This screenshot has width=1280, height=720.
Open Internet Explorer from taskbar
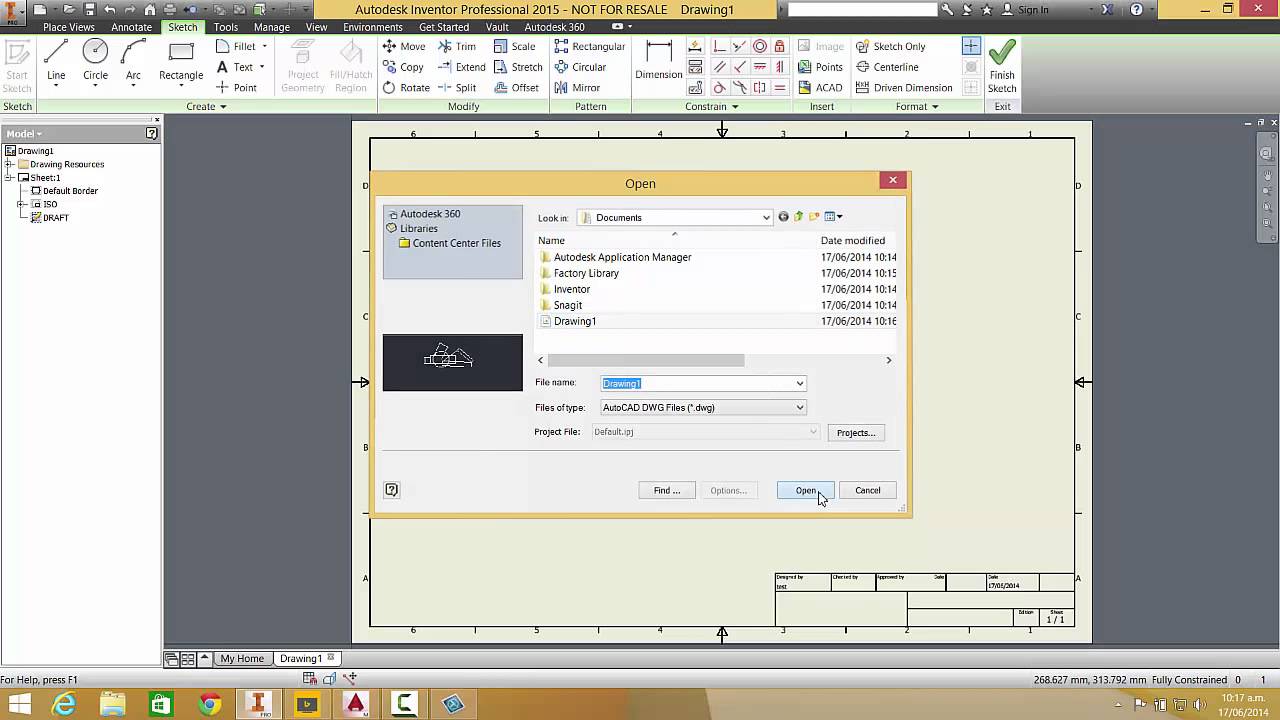[63, 704]
